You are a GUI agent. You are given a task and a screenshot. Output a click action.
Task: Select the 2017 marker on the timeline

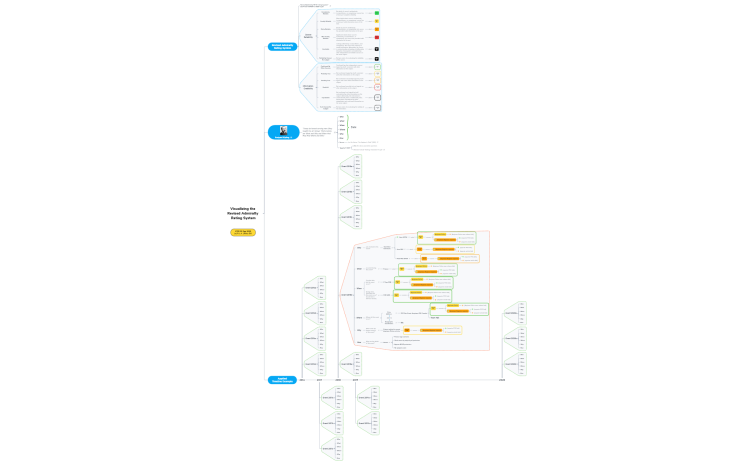[320, 380]
